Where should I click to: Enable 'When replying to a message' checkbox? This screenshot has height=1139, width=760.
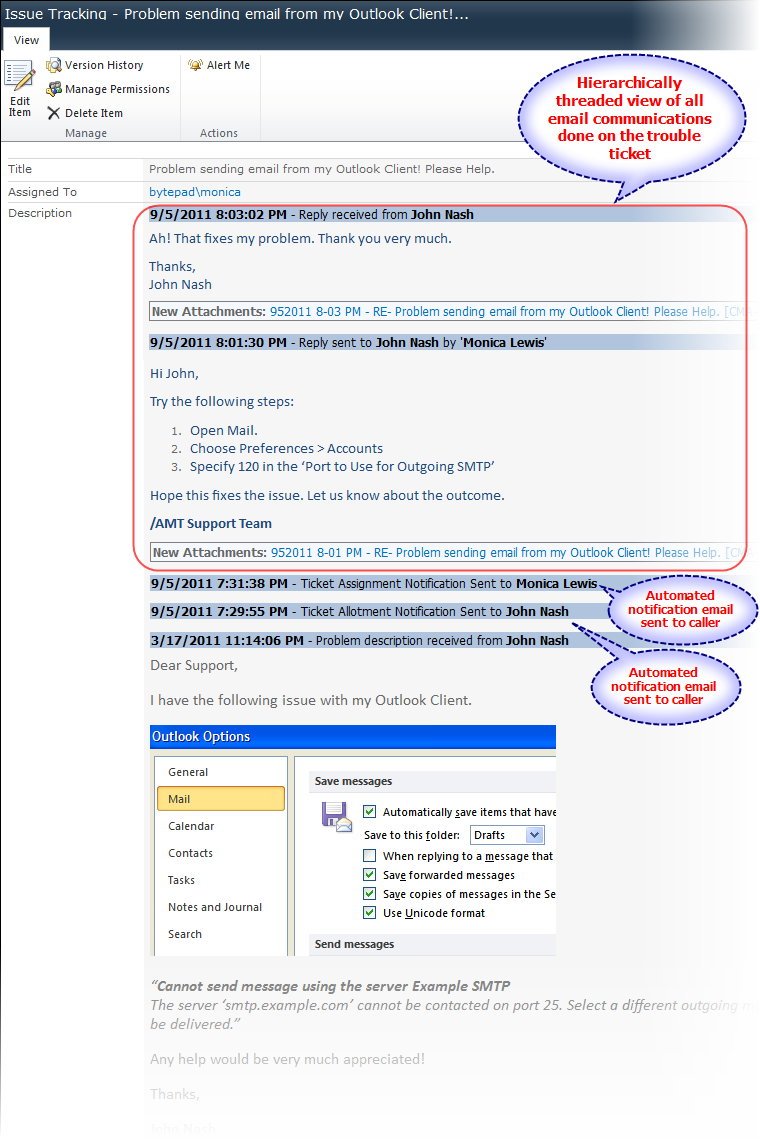click(370, 856)
